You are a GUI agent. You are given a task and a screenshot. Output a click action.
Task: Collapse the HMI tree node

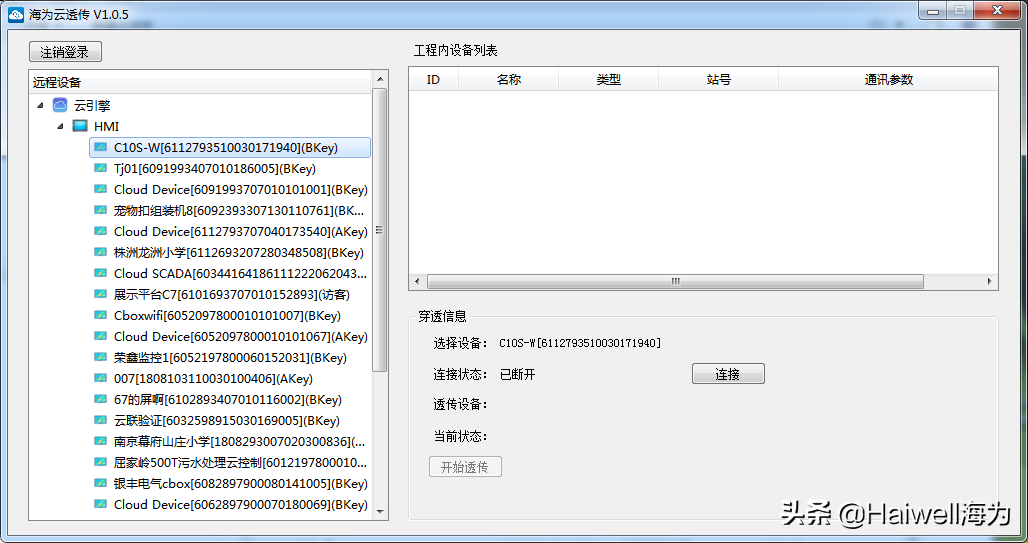pos(60,126)
